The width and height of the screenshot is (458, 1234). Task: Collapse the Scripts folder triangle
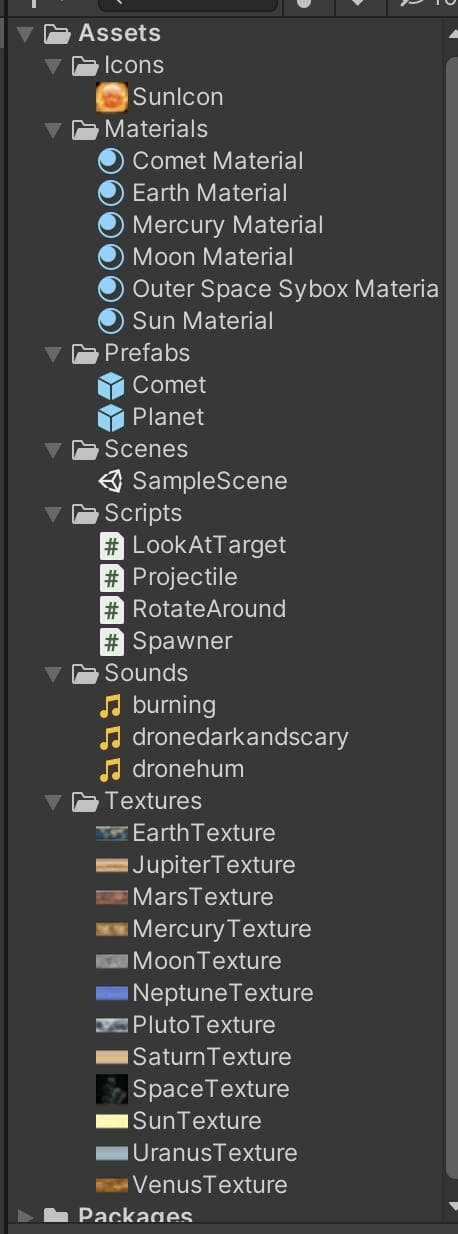[x=53, y=514]
